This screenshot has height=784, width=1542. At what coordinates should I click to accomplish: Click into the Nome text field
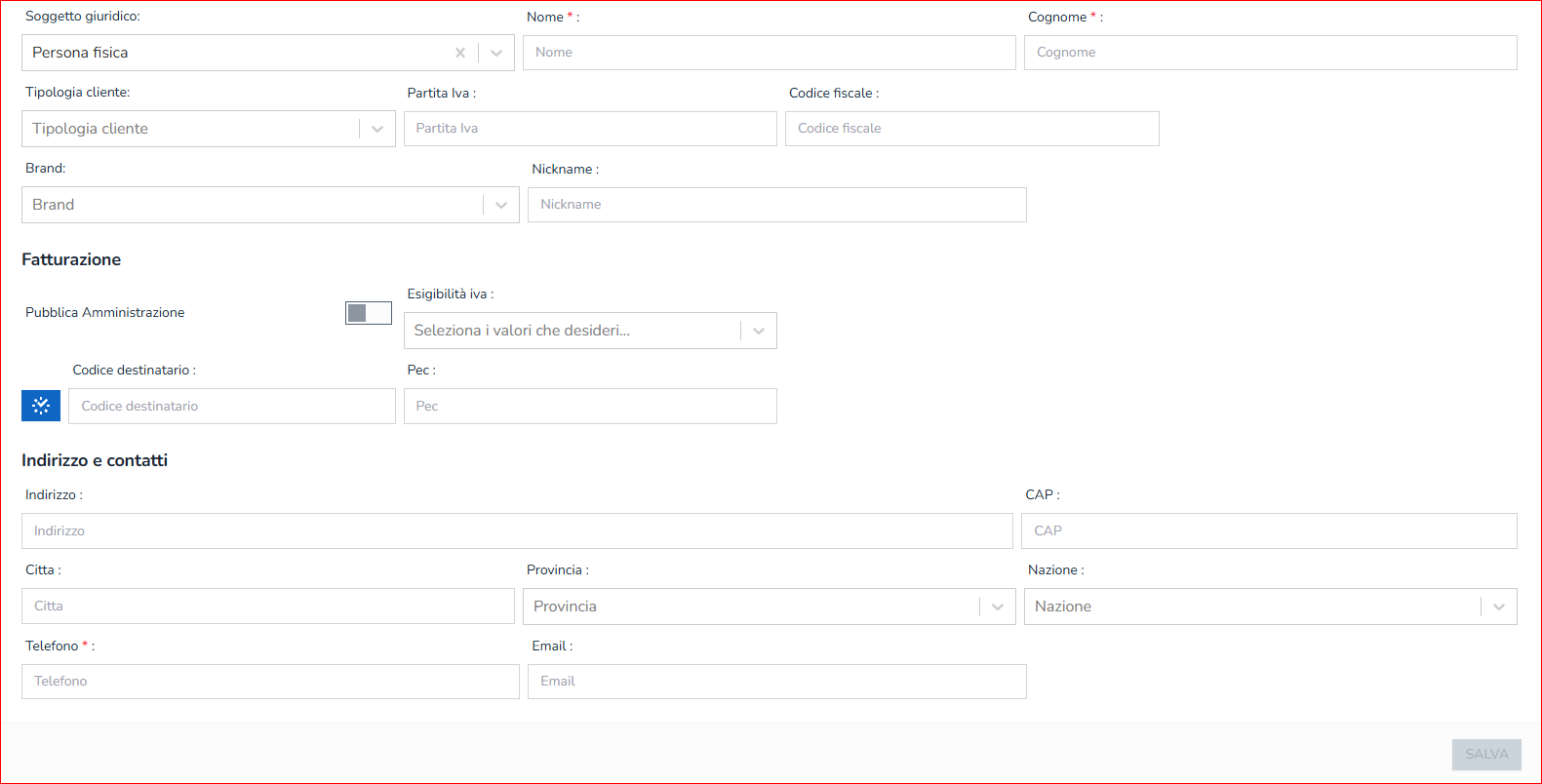coord(769,53)
